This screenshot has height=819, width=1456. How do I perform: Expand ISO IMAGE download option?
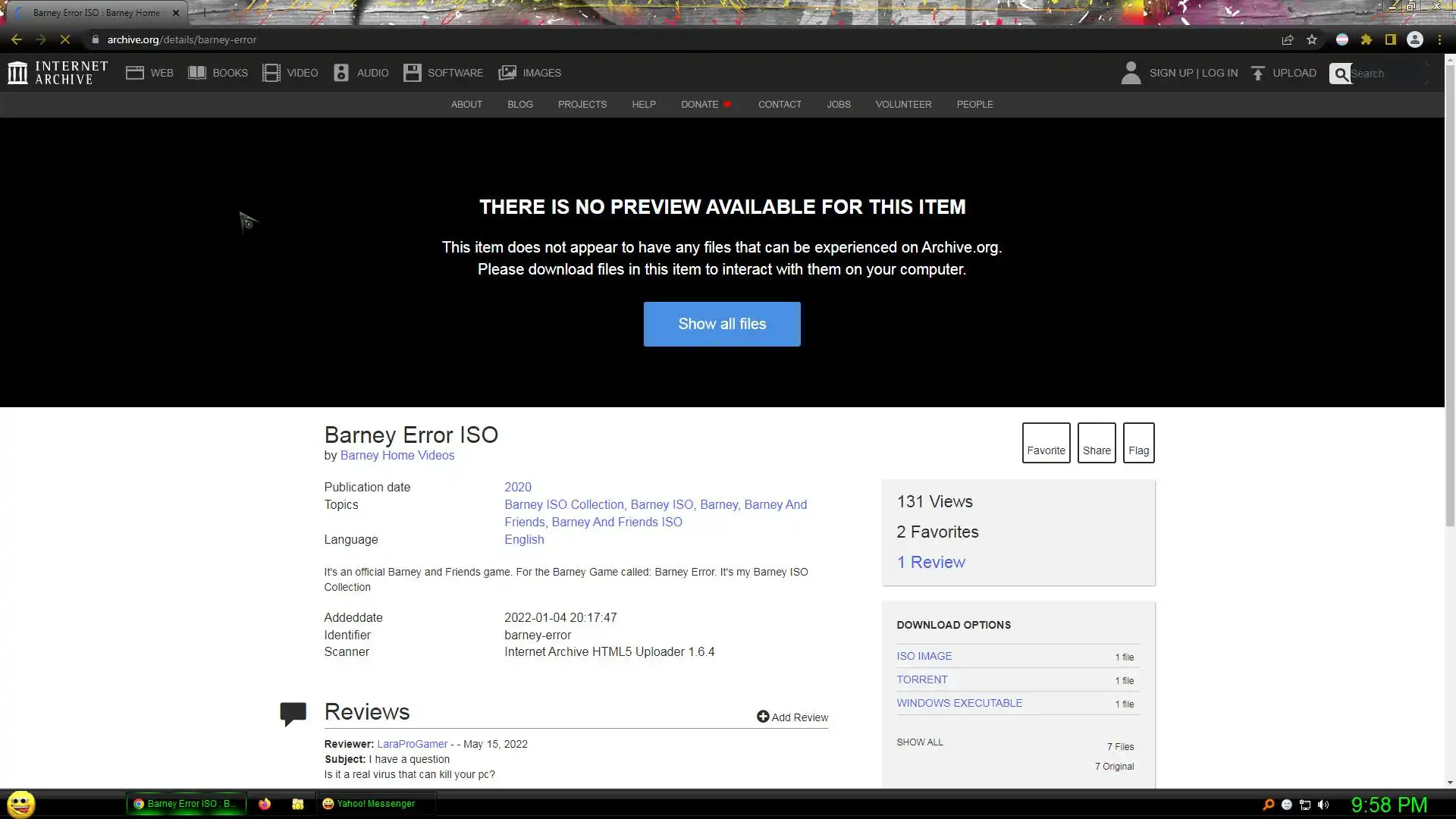(x=924, y=657)
